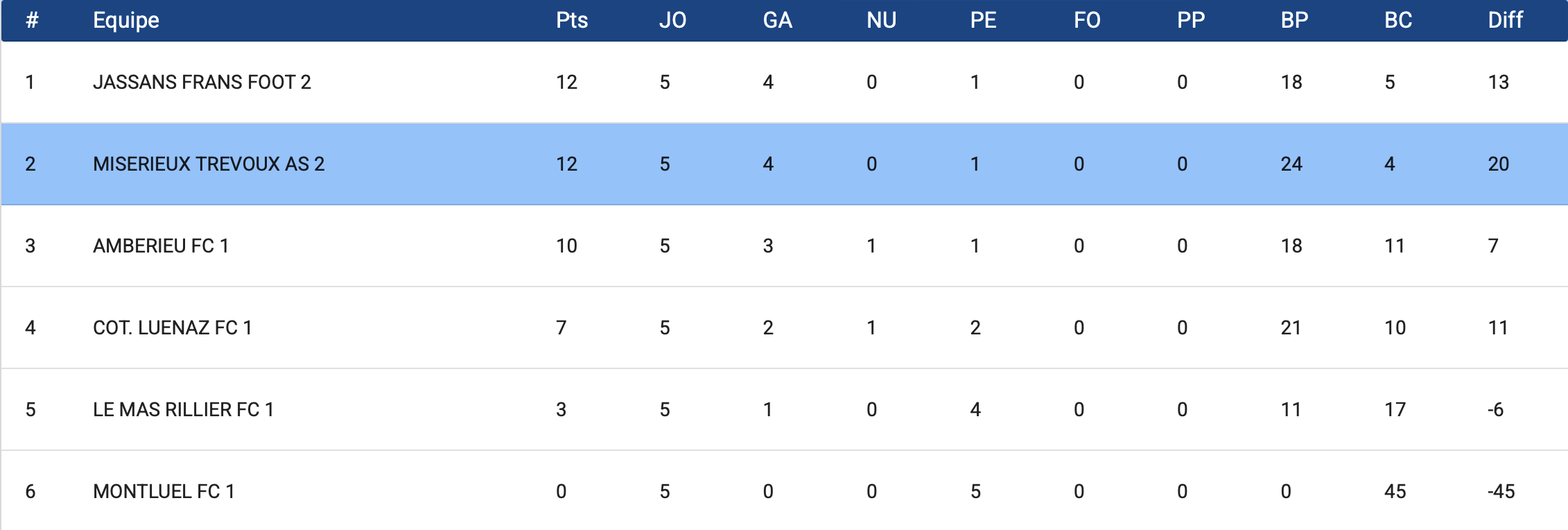Click MONTLUEL's -45 goal difference value
The width and height of the screenshot is (1568, 530).
pyautogui.click(x=1501, y=491)
